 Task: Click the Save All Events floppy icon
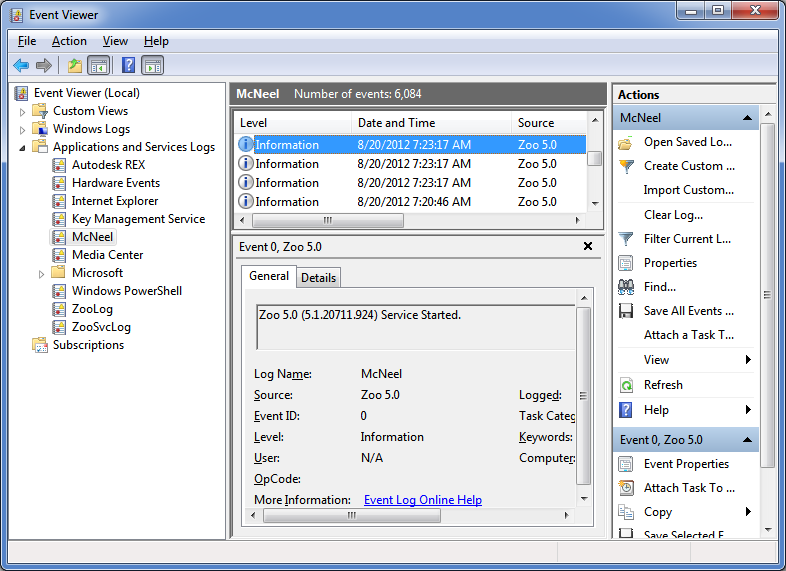626,311
